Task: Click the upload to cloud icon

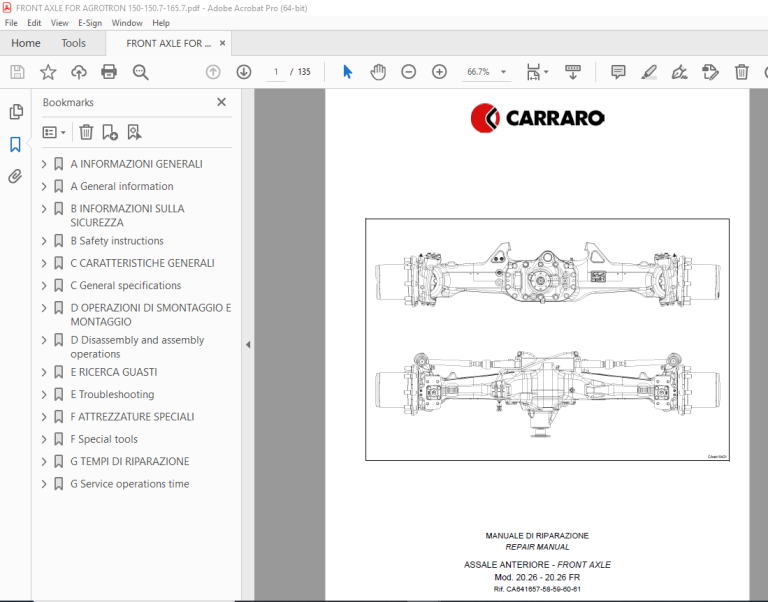Action: click(x=79, y=72)
